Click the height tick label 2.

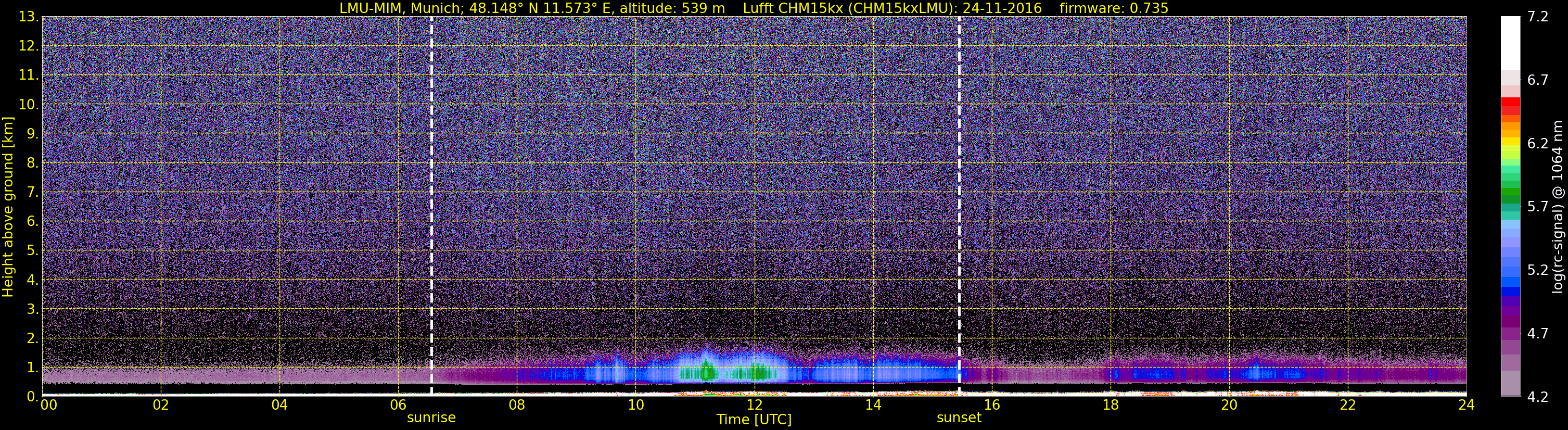32,338
